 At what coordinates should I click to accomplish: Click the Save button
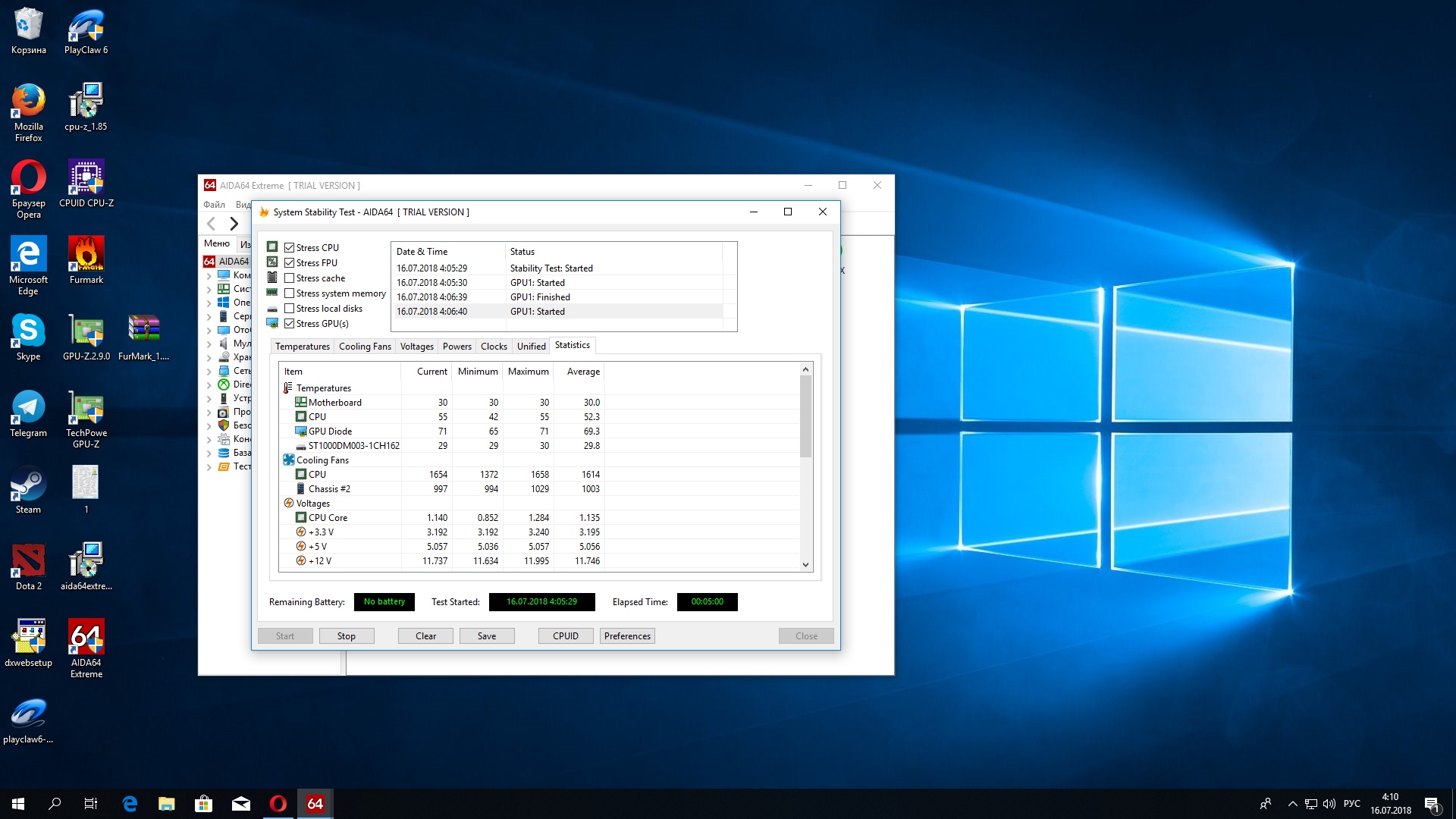point(487,636)
